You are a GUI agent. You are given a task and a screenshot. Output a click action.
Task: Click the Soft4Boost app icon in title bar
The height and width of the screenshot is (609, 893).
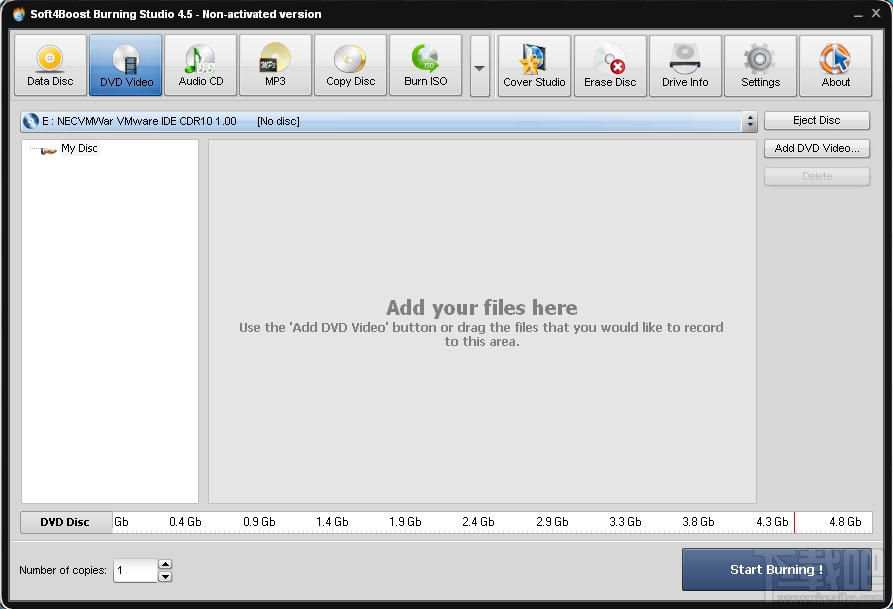click(19, 14)
